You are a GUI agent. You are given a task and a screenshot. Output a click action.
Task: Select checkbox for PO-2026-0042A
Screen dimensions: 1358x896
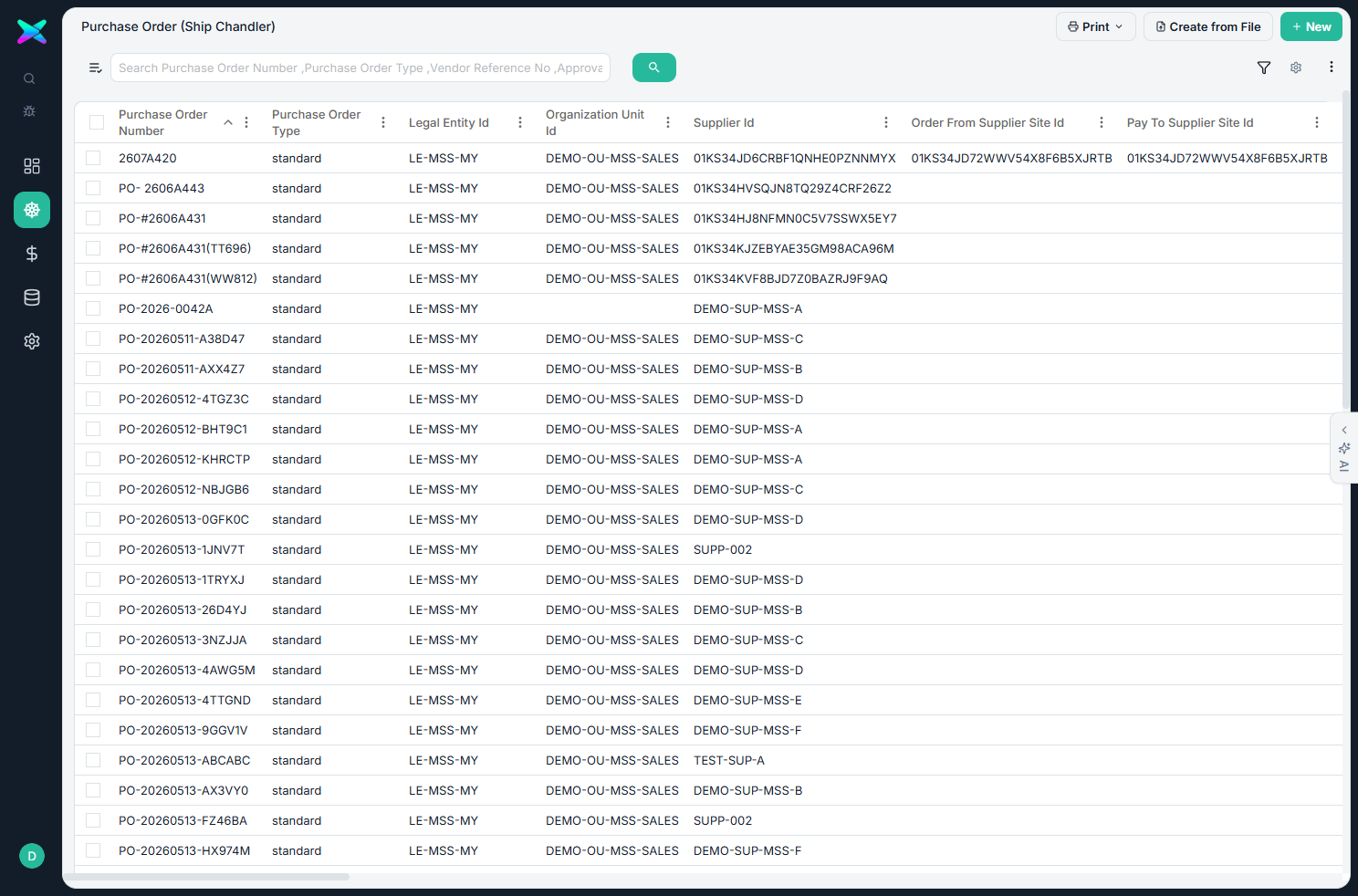93,308
